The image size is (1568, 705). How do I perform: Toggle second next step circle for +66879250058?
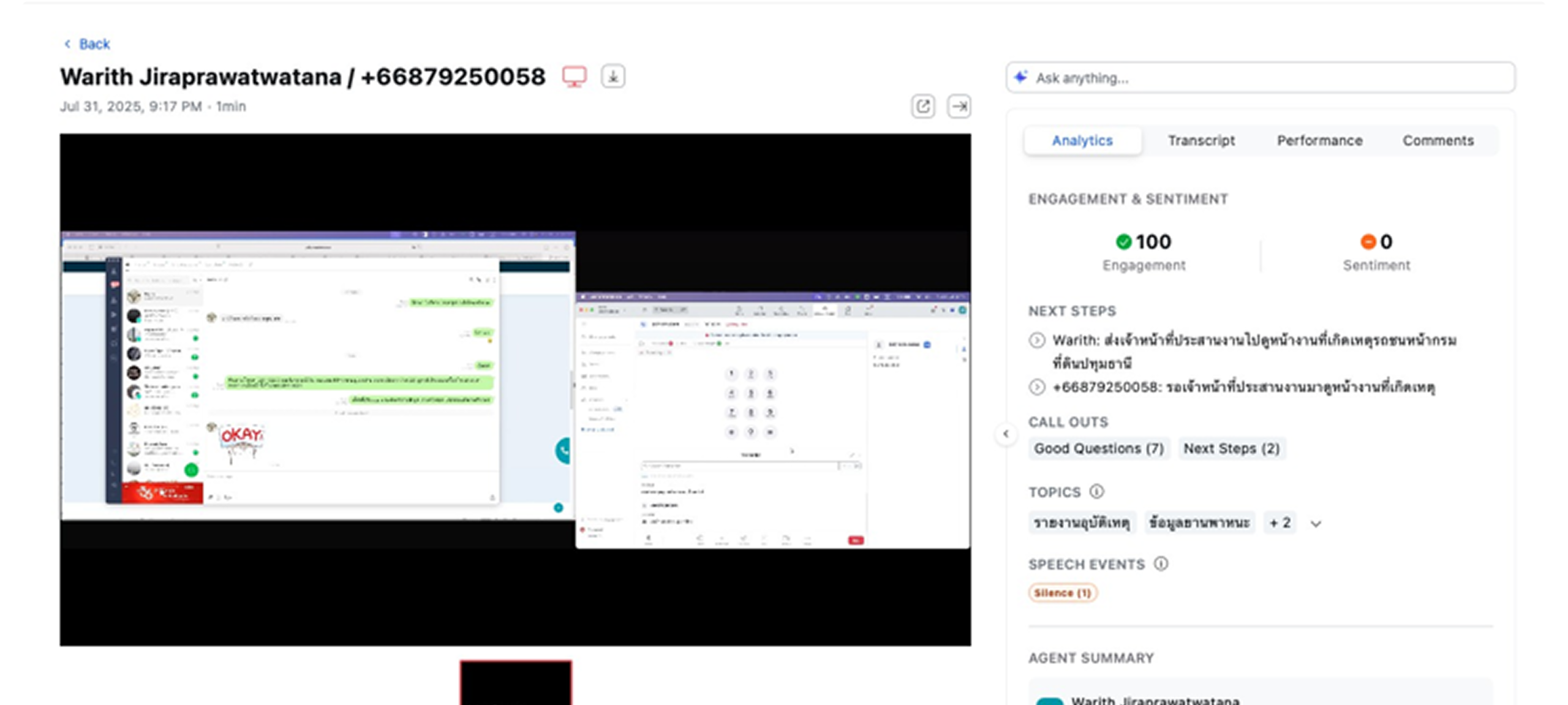[x=1037, y=387]
